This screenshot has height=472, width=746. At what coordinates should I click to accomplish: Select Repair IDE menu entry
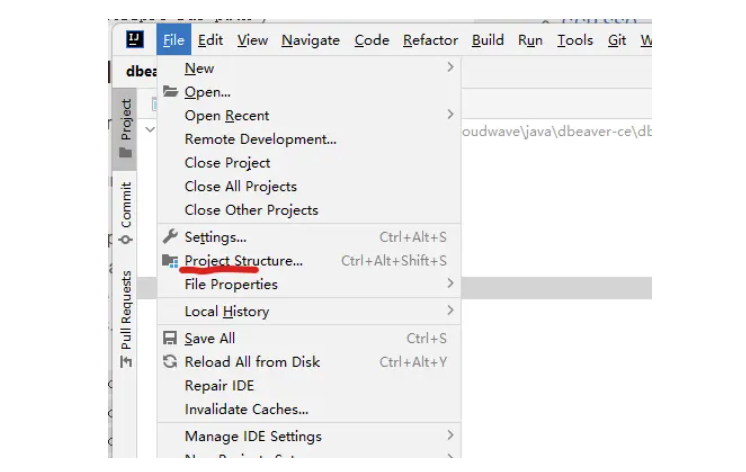pos(219,386)
